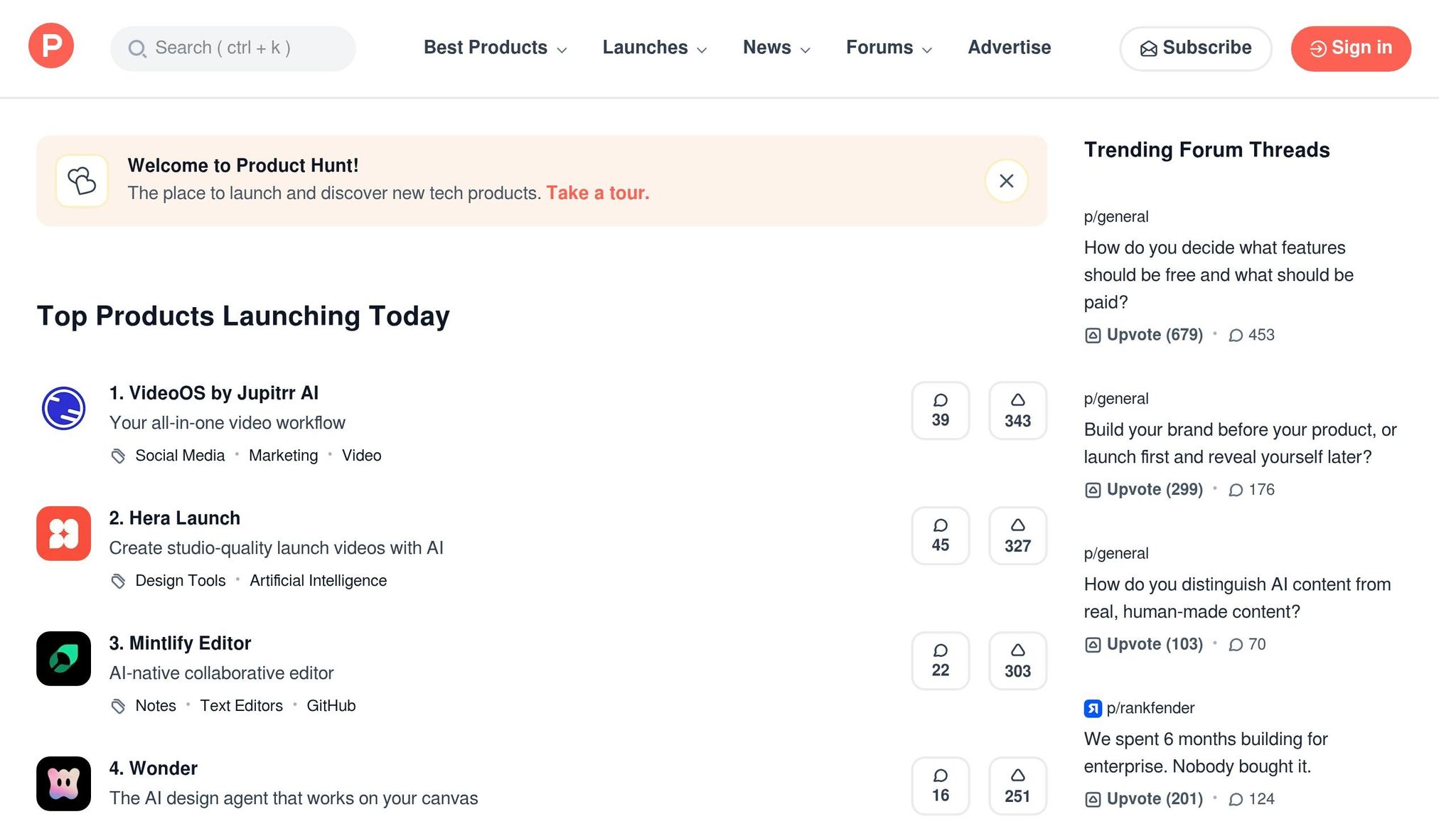Focus the Search (ctrl + k) field
The image size is (1456, 819).
point(232,48)
